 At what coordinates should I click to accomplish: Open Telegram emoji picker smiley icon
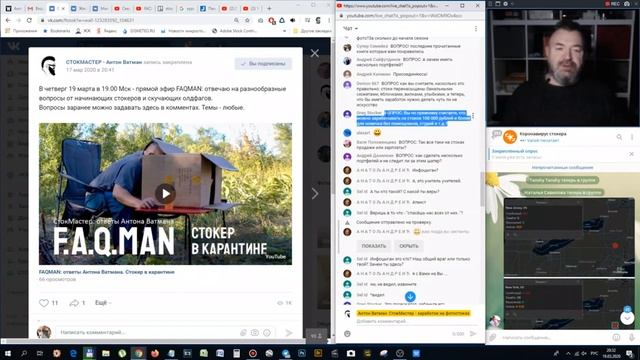pos(616,338)
